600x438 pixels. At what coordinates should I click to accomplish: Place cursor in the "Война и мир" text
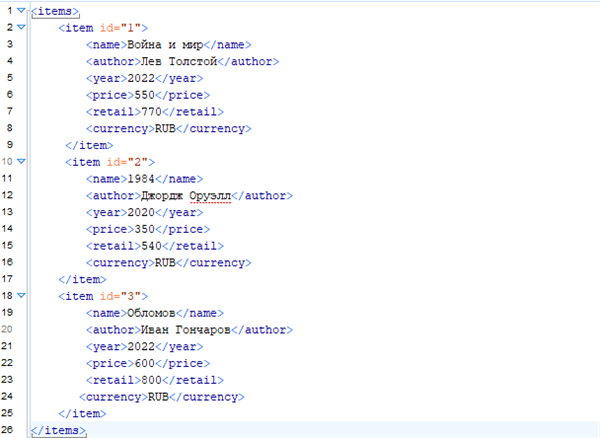coord(158,44)
